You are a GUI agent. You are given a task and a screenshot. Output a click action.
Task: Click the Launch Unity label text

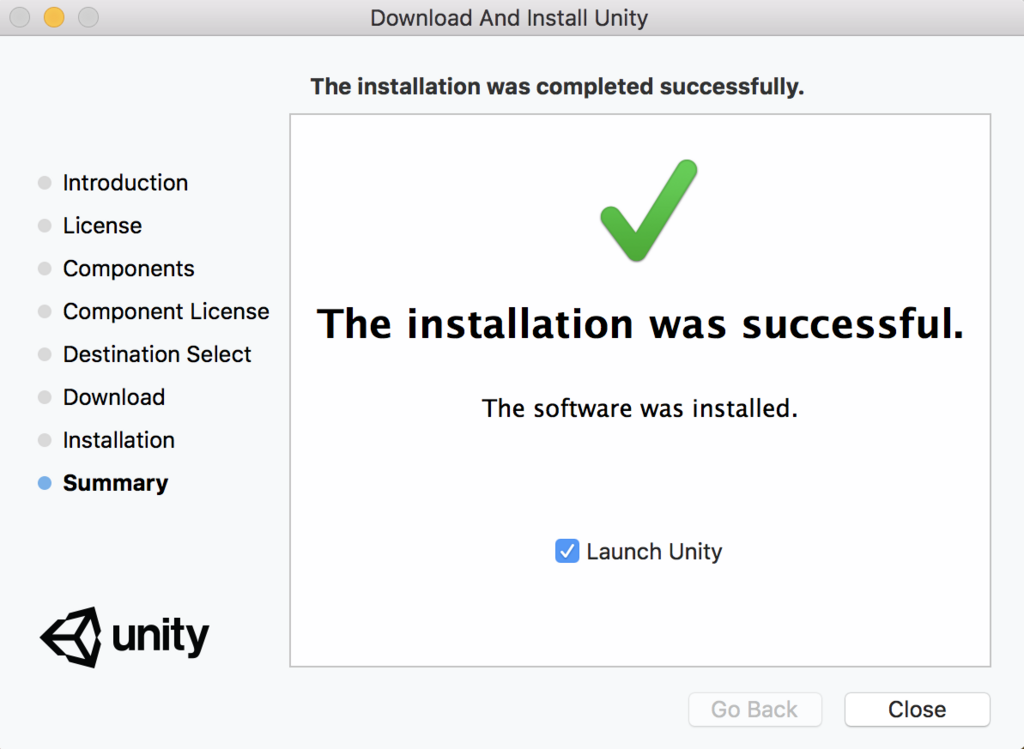[x=654, y=551]
